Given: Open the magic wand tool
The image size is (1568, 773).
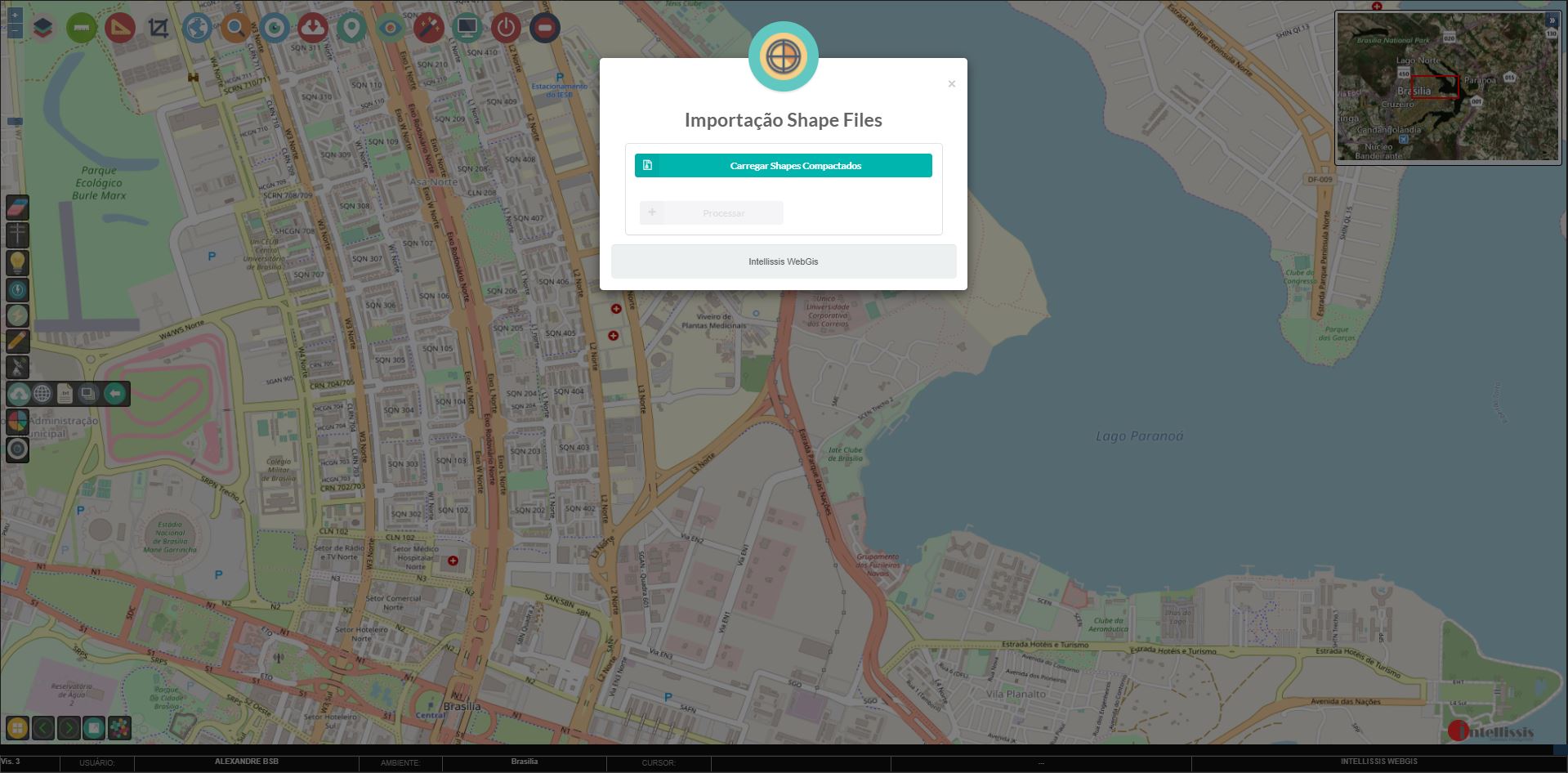Looking at the screenshot, I should (428, 29).
